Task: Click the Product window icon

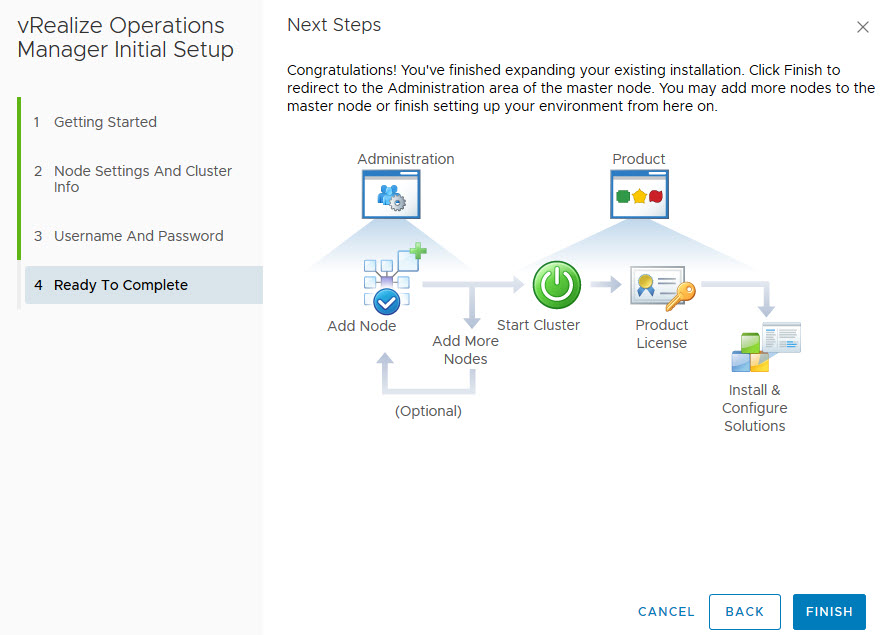Action: pyautogui.click(x=639, y=194)
